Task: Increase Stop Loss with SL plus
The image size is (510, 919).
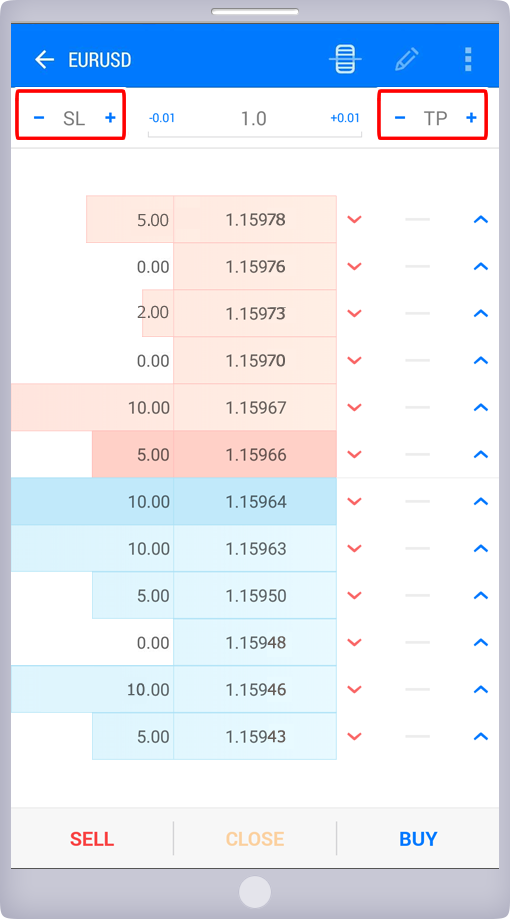Action: pyautogui.click(x=110, y=118)
